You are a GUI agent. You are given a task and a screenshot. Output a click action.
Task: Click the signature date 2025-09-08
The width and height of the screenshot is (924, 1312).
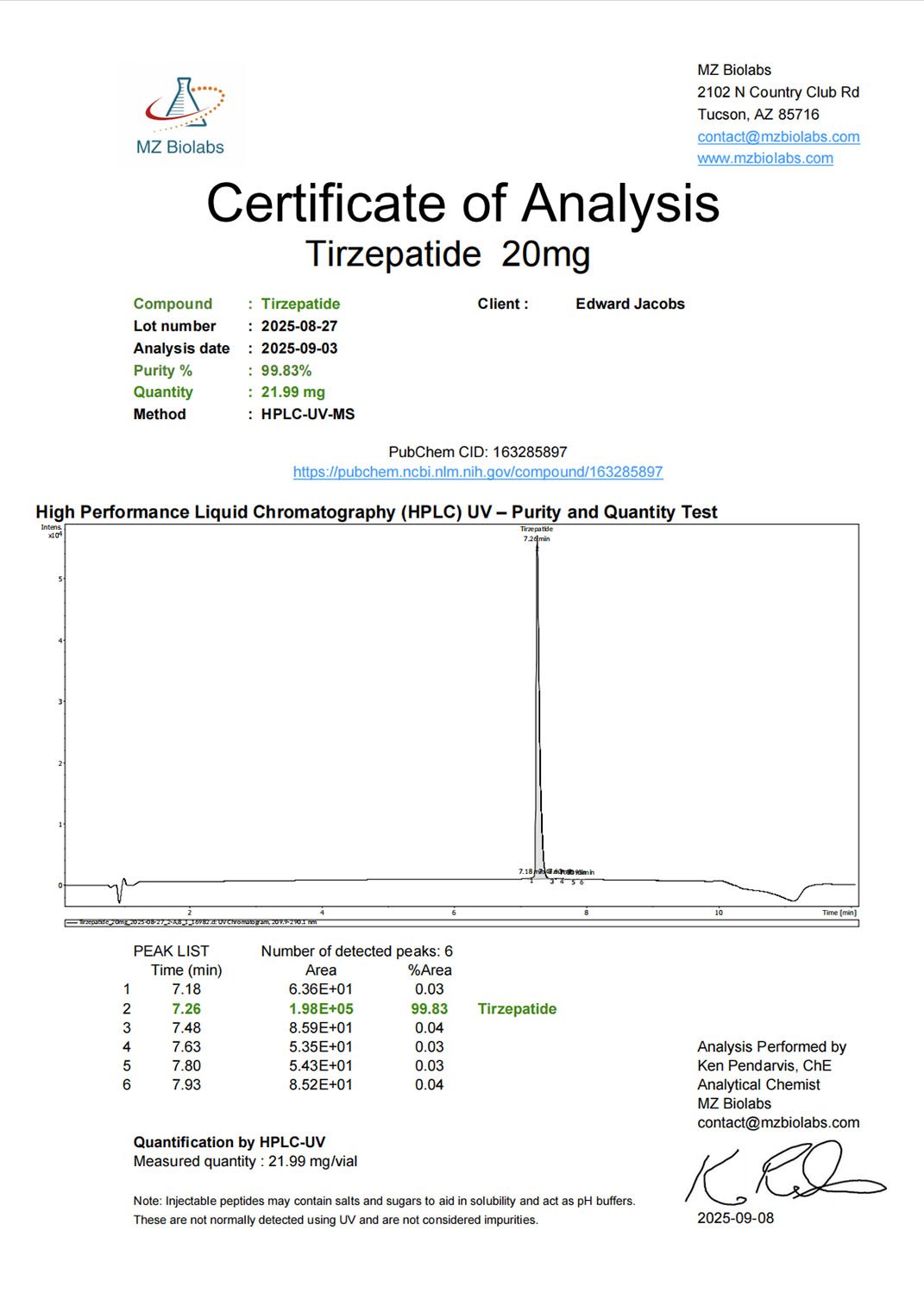coord(735,1218)
